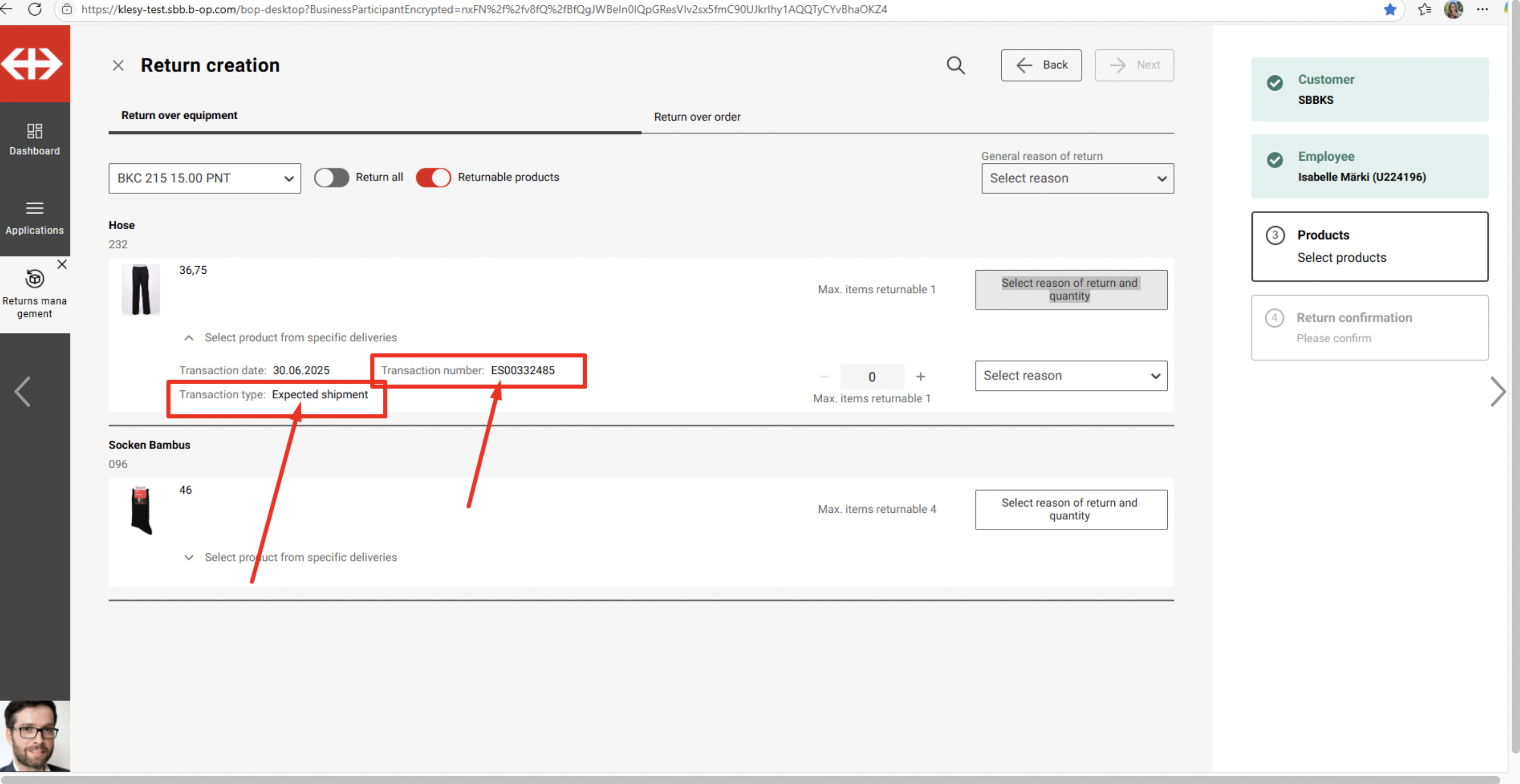Open General reason of return dropdown
The height and width of the screenshot is (784, 1520).
tap(1077, 178)
